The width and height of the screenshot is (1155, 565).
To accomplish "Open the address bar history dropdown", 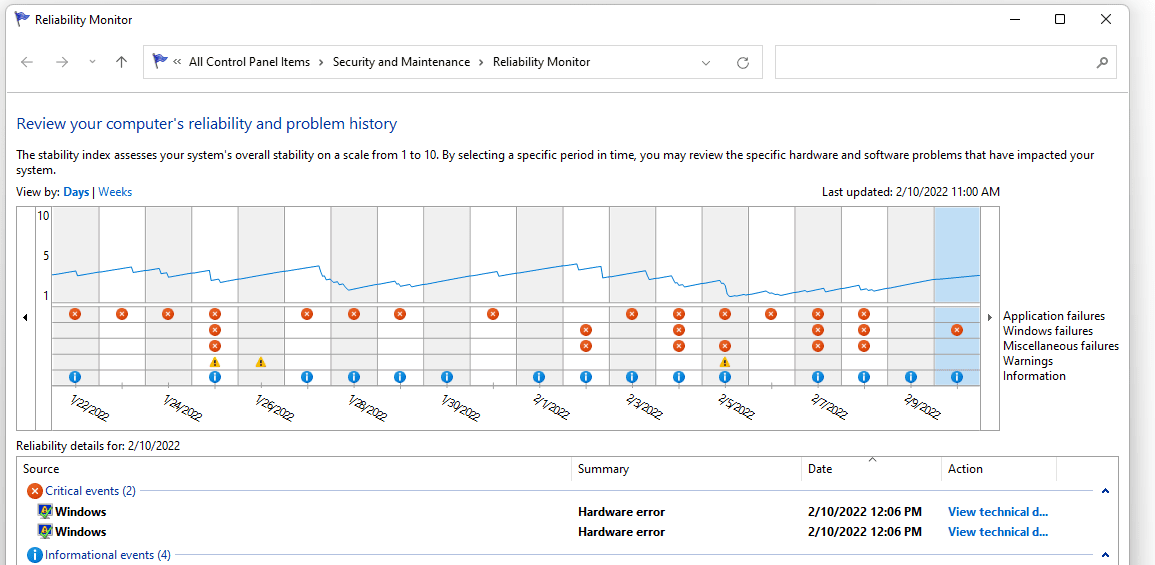I will 706,63.
